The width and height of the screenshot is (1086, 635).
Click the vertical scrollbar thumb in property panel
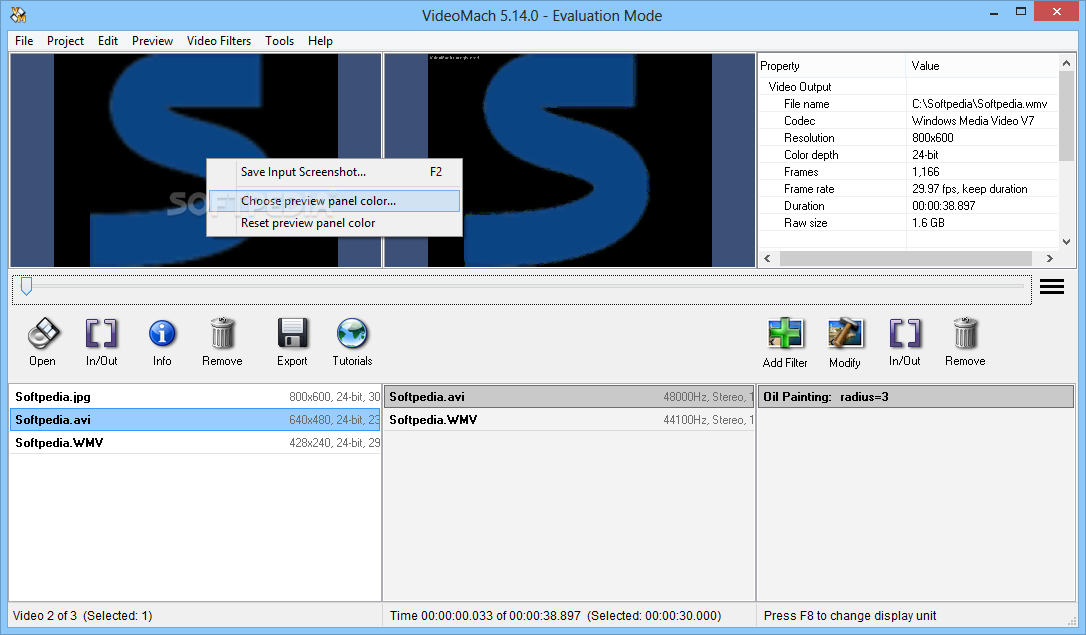point(1067,116)
